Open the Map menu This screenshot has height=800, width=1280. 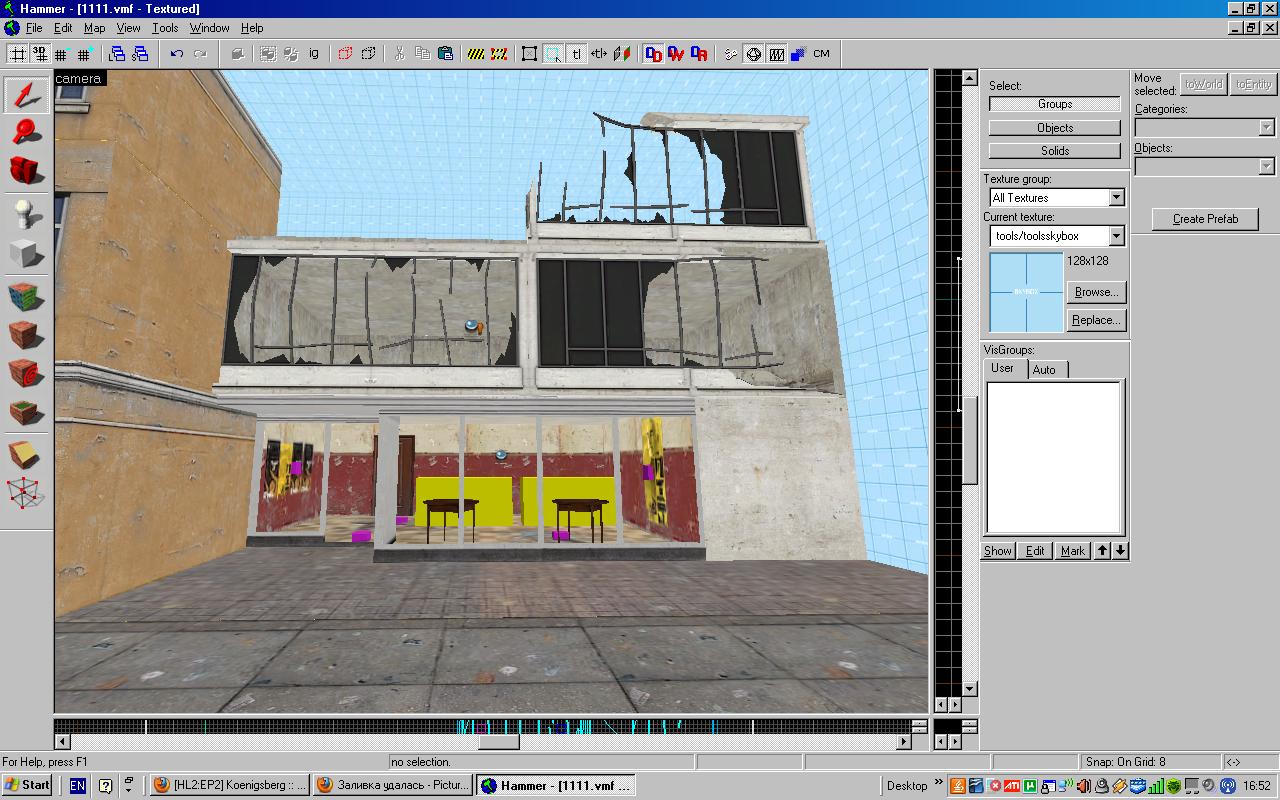point(94,28)
